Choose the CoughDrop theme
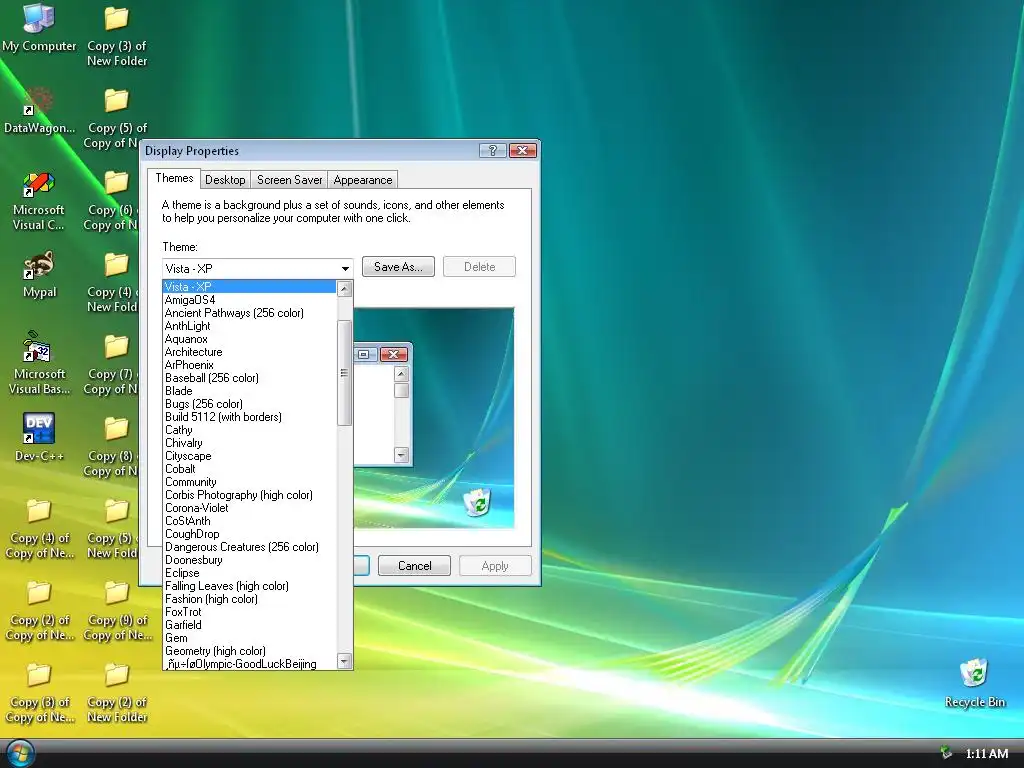 tap(249, 534)
